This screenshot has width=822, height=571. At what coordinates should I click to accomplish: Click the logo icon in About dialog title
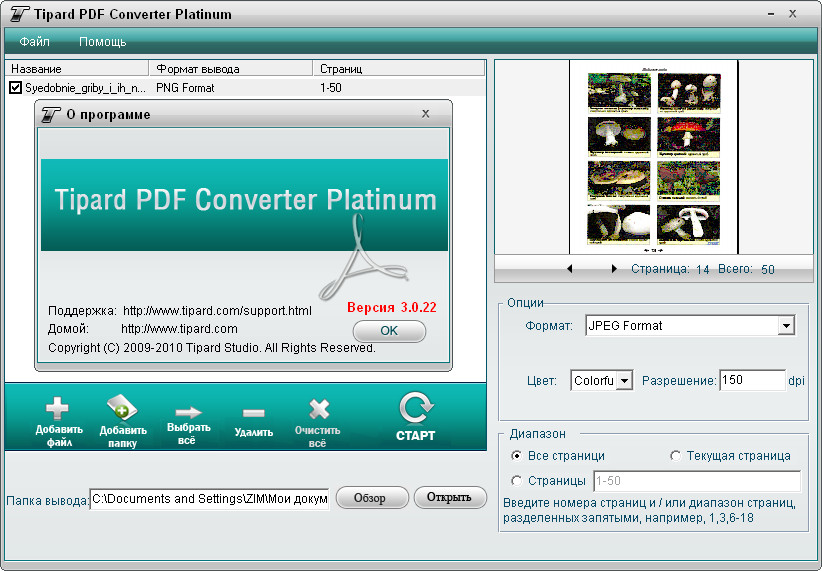(x=51, y=114)
